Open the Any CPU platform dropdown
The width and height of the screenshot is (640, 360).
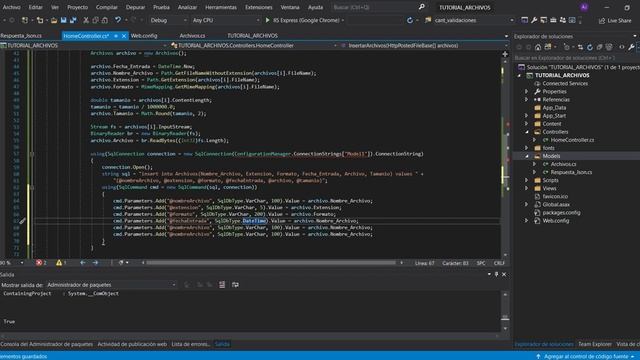[x=226, y=20]
